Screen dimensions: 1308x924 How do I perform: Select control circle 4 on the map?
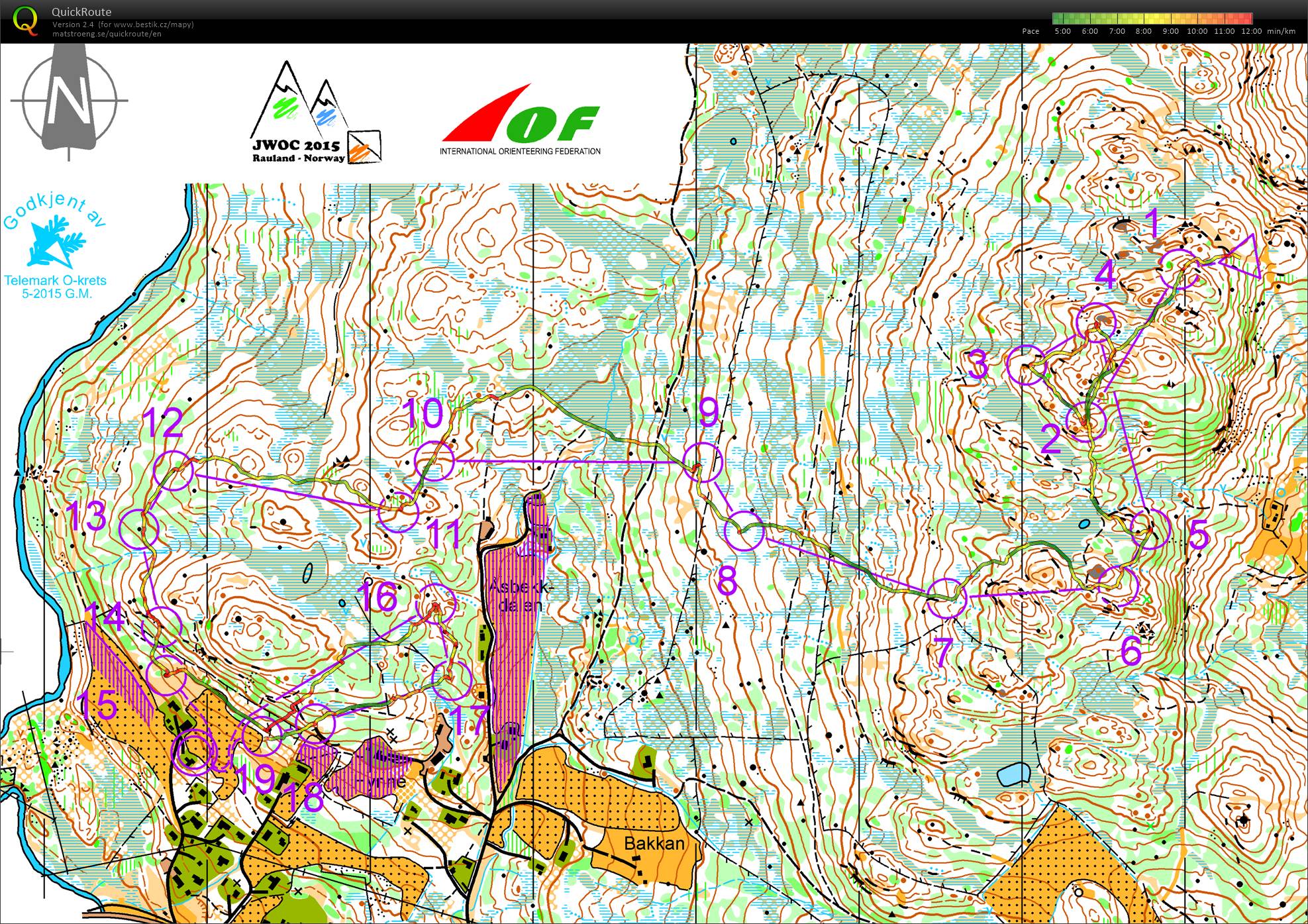[x=1097, y=323]
